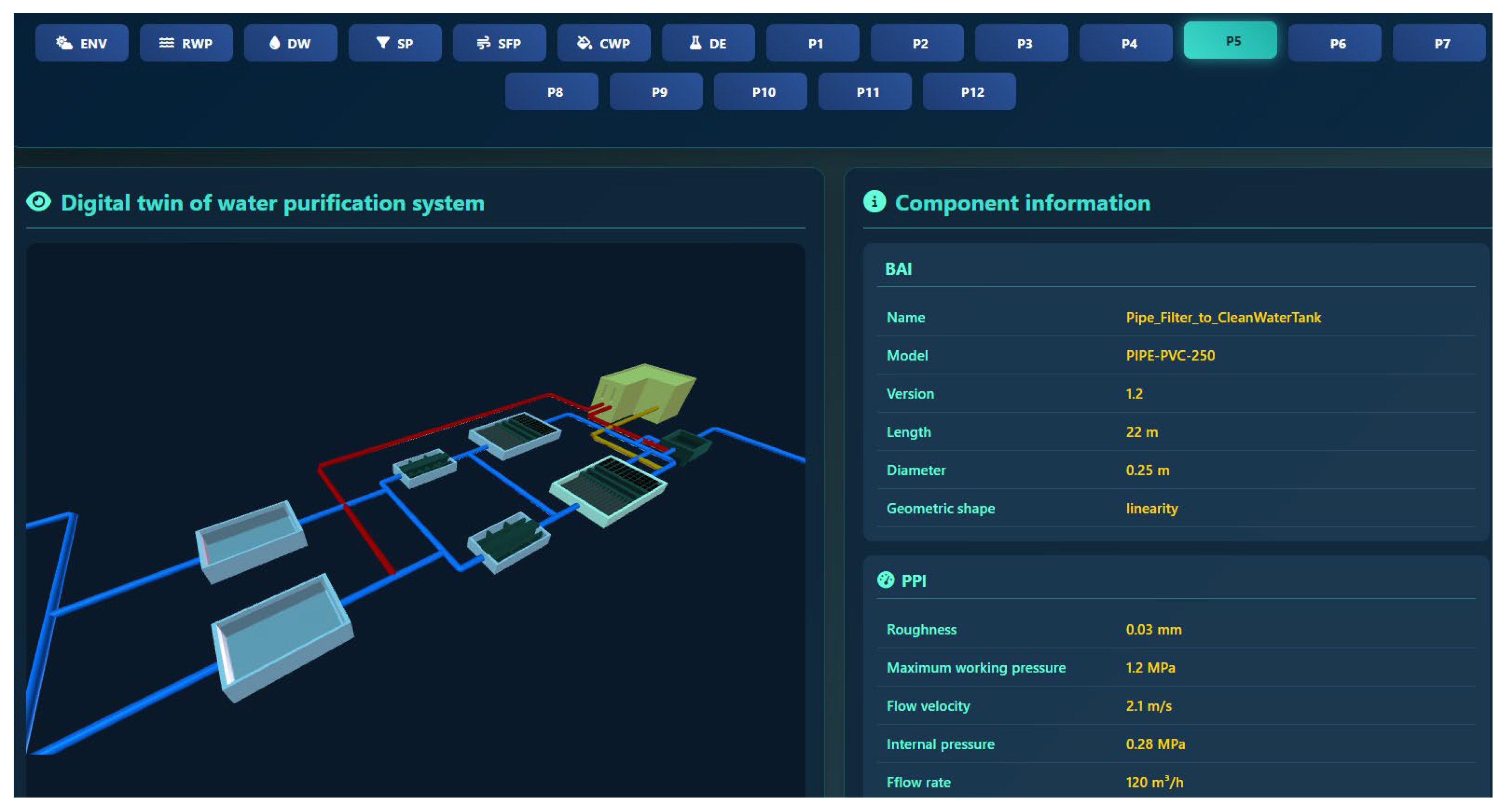Switch to the P1 pipe tab
Viewport: 1505px width, 812px height.
point(813,43)
